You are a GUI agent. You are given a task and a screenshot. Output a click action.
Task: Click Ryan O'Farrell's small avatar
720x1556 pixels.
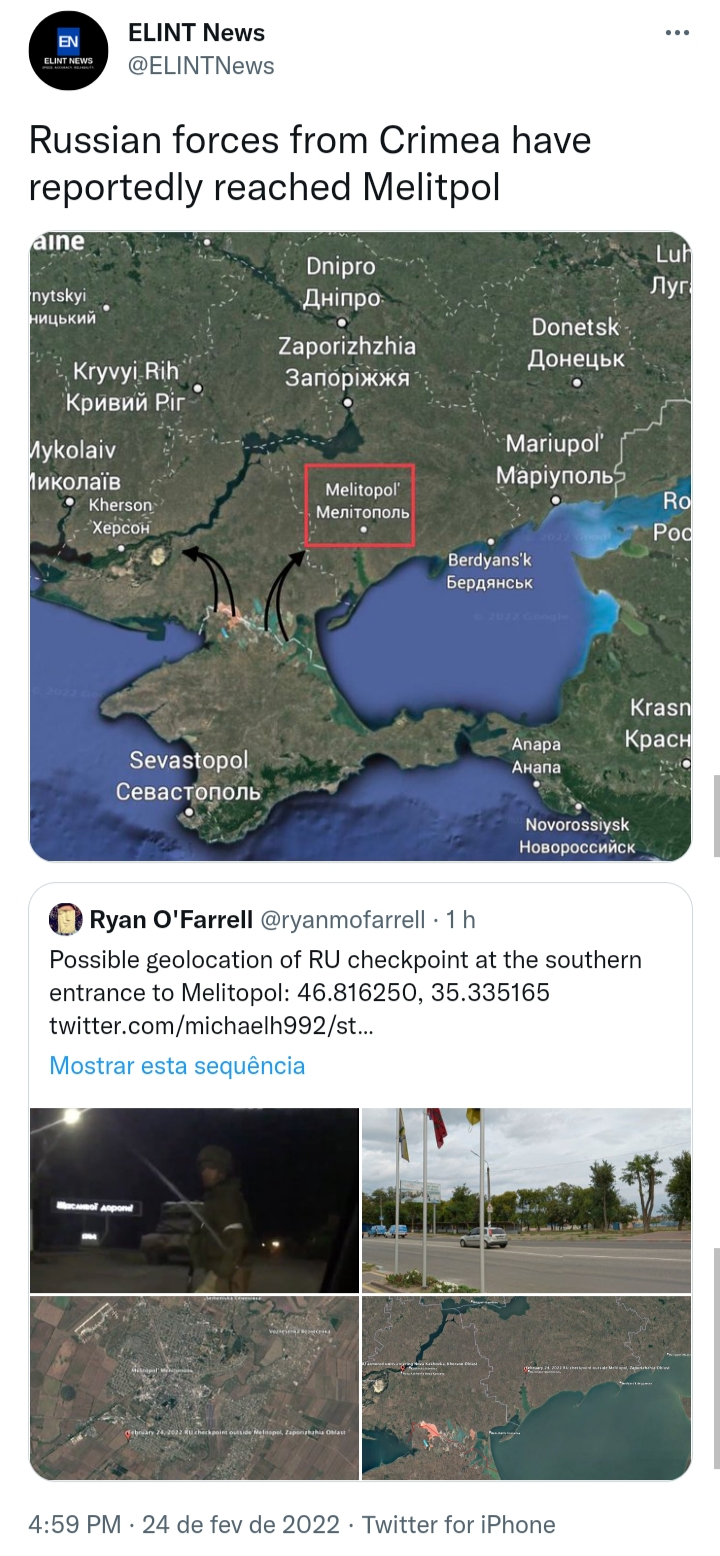tap(66, 919)
